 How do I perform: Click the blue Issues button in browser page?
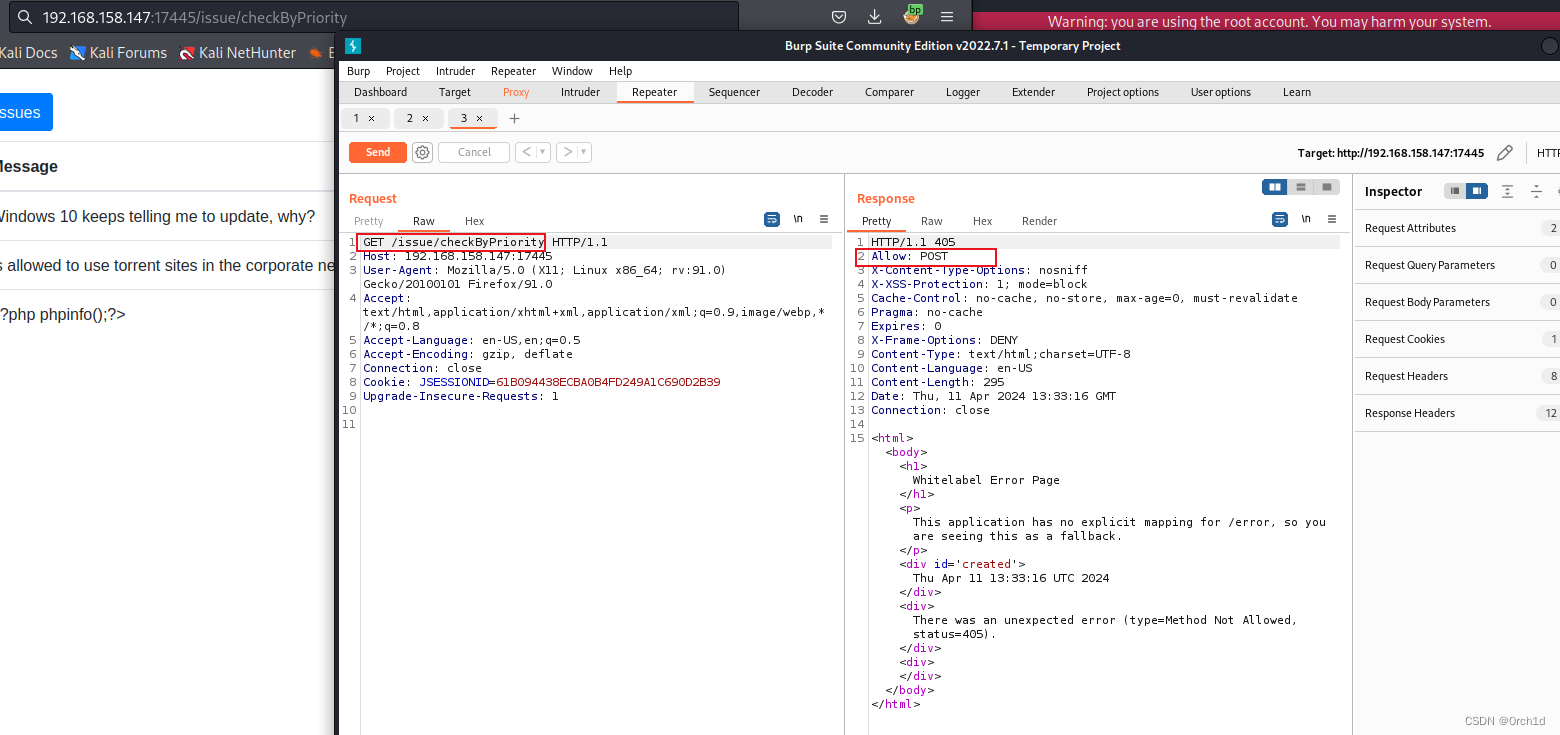tap(25, 112)
